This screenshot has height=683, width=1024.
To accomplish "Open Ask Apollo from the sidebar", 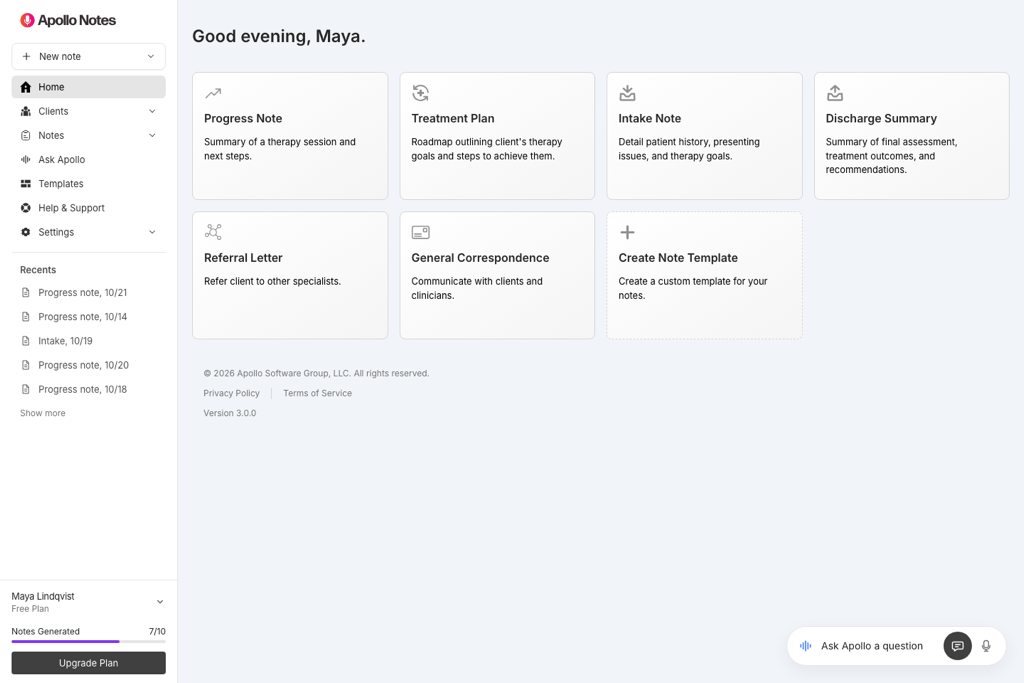I will 88,159.
